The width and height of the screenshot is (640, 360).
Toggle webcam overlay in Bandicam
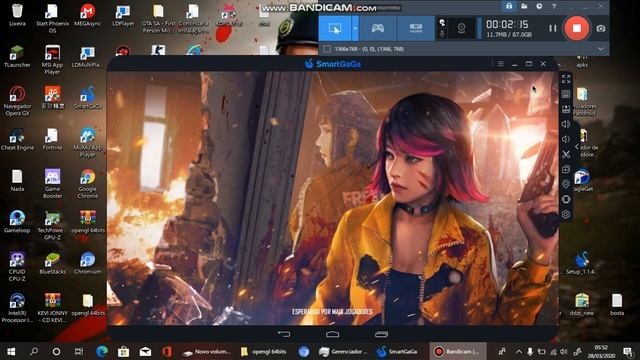[461, 28]
